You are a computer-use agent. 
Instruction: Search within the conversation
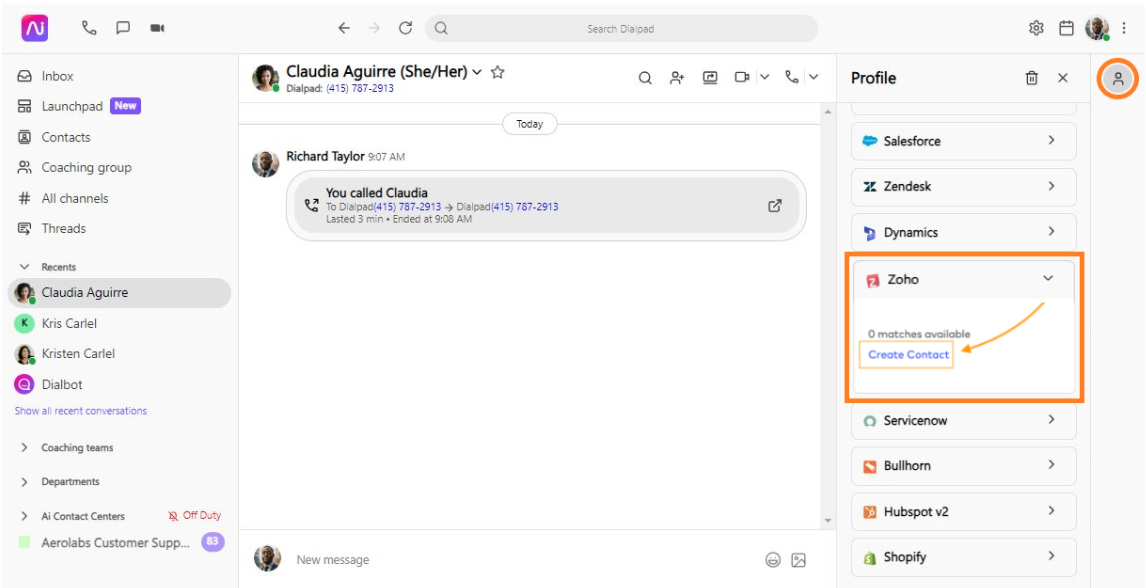click(645, 77)
